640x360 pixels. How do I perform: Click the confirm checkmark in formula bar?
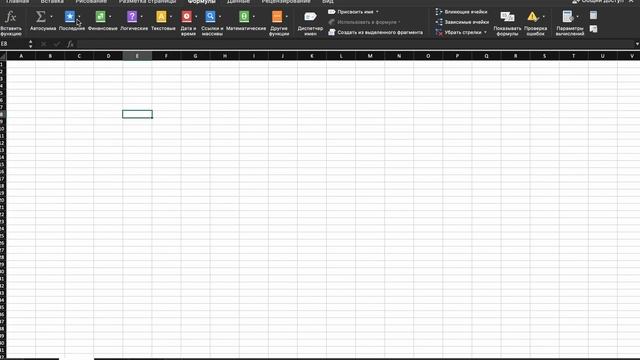57,44
